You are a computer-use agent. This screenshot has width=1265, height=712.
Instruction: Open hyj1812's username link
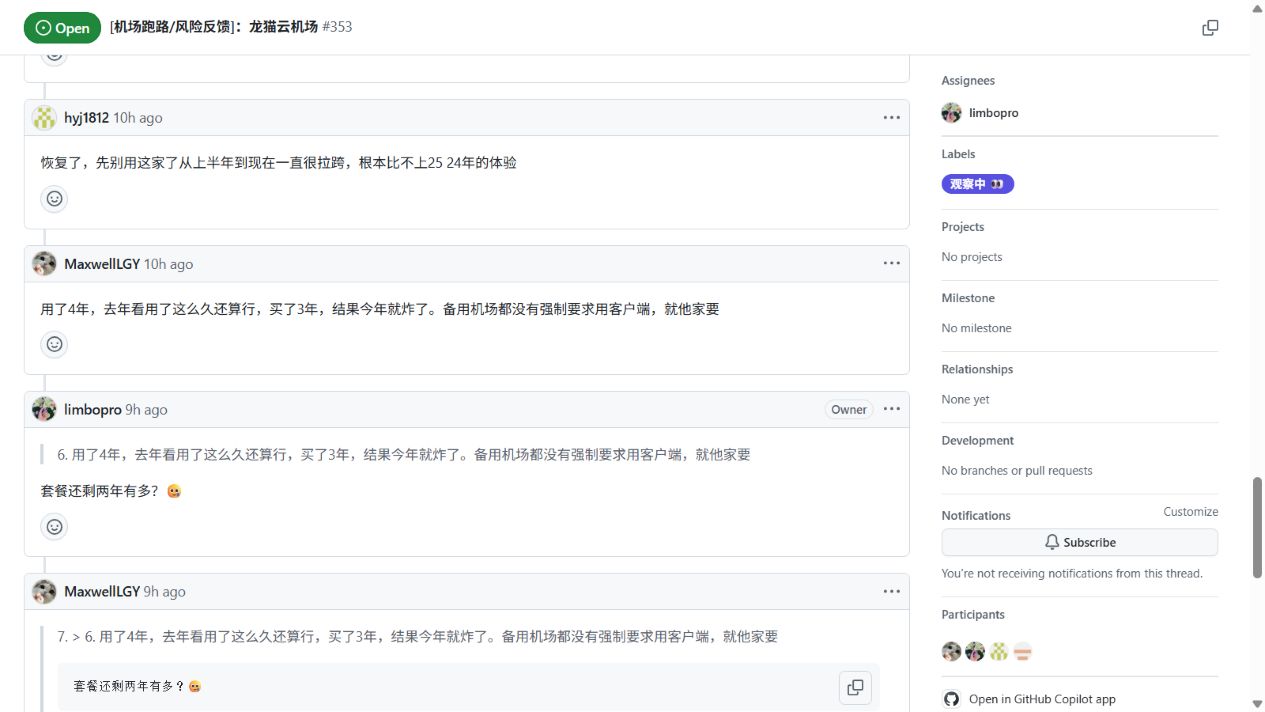click(86, 118)
